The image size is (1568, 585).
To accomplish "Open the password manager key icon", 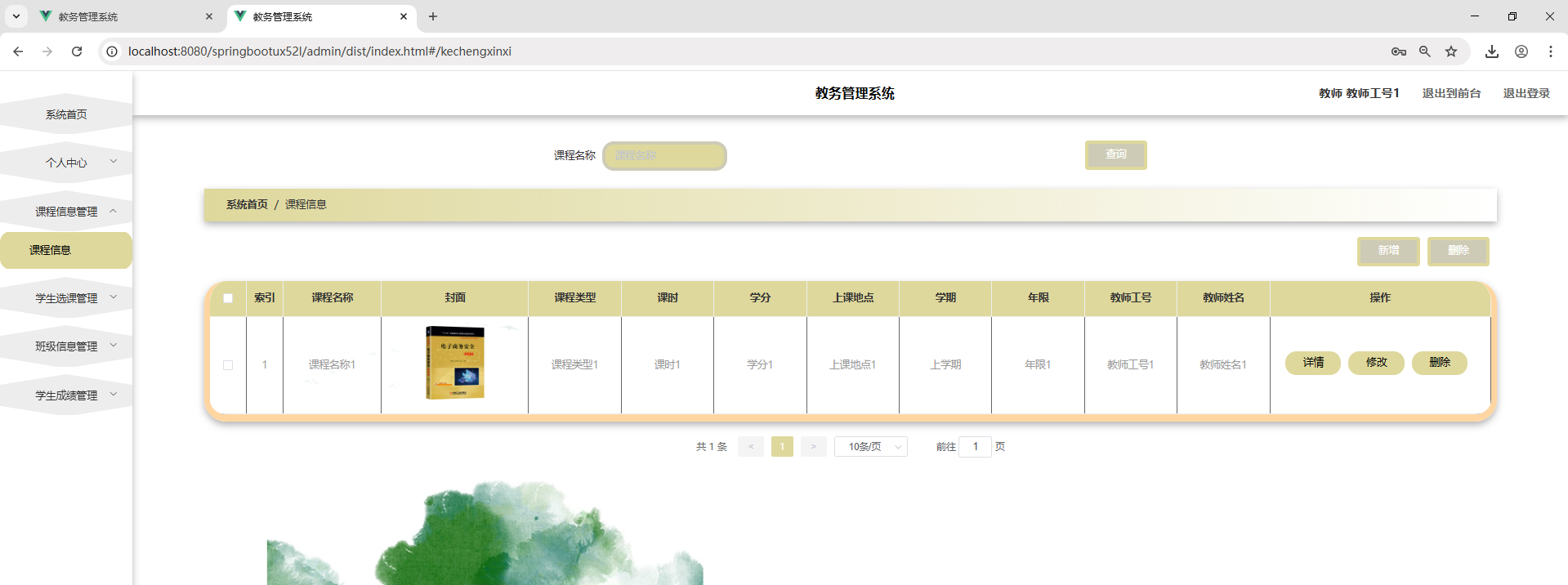I will pyautogui.click(x=1399, y=51).
